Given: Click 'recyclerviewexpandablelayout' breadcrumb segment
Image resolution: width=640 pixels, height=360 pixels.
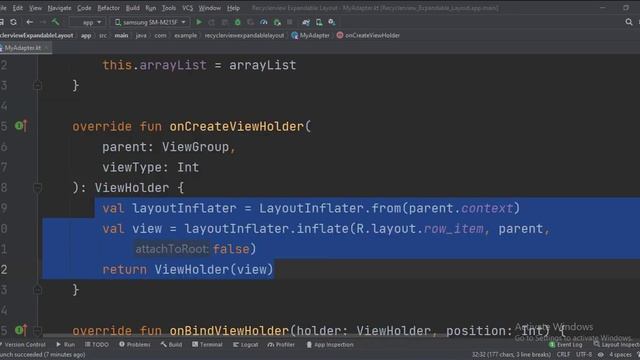Looking at the screenshot, I should click(x=244, y=36).
